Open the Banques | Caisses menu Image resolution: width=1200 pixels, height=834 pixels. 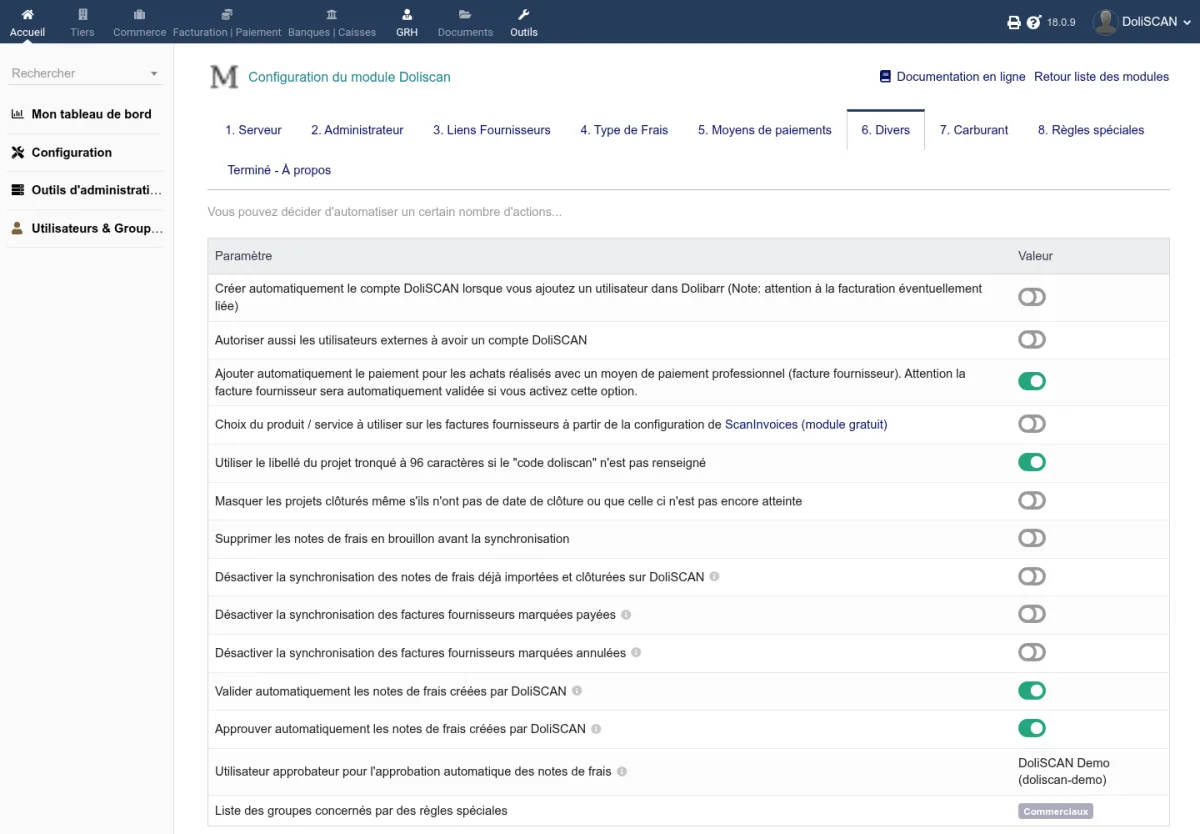(332, 22)
